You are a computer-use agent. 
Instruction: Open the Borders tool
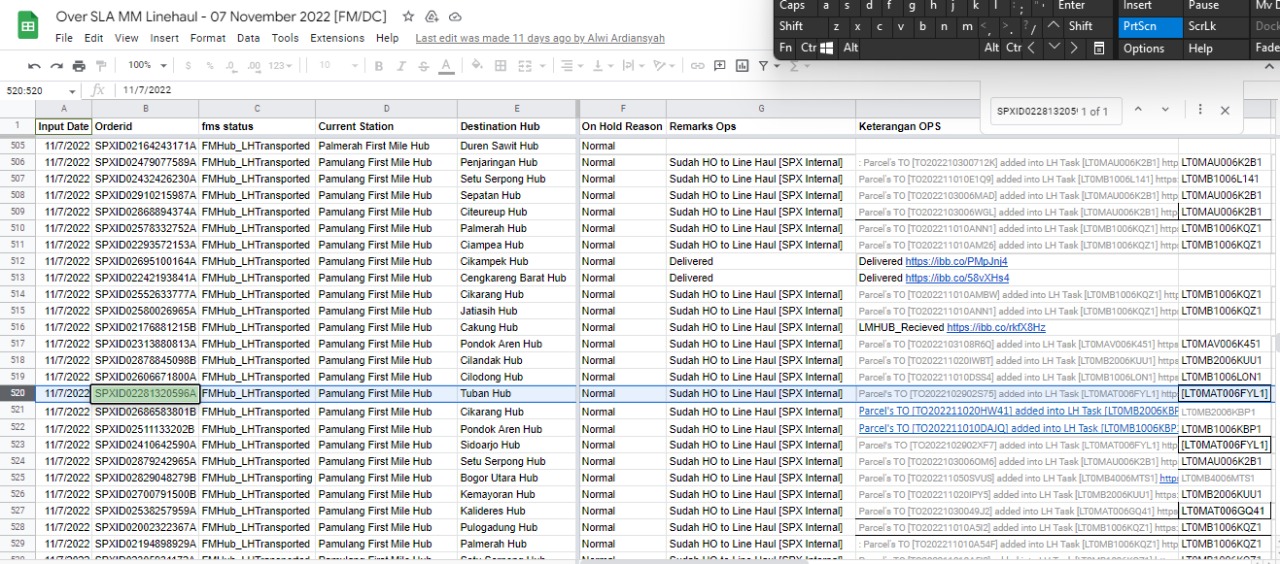tap(501, 66)
